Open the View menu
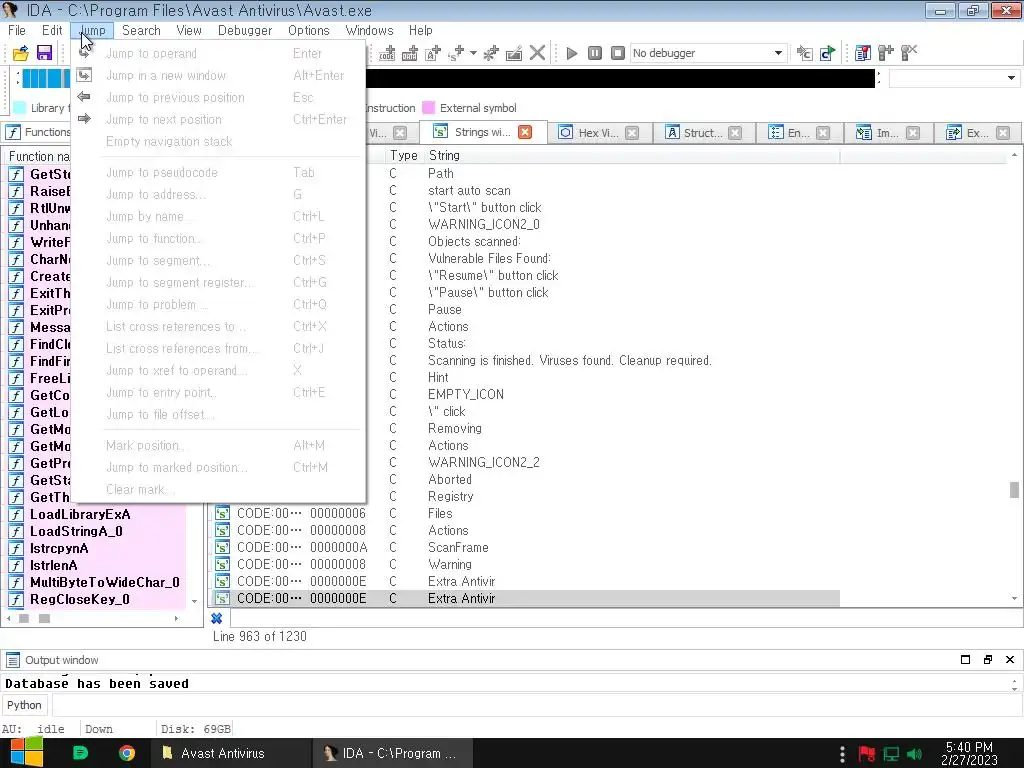Viewport: 1024px width, 768px height. 189,31
